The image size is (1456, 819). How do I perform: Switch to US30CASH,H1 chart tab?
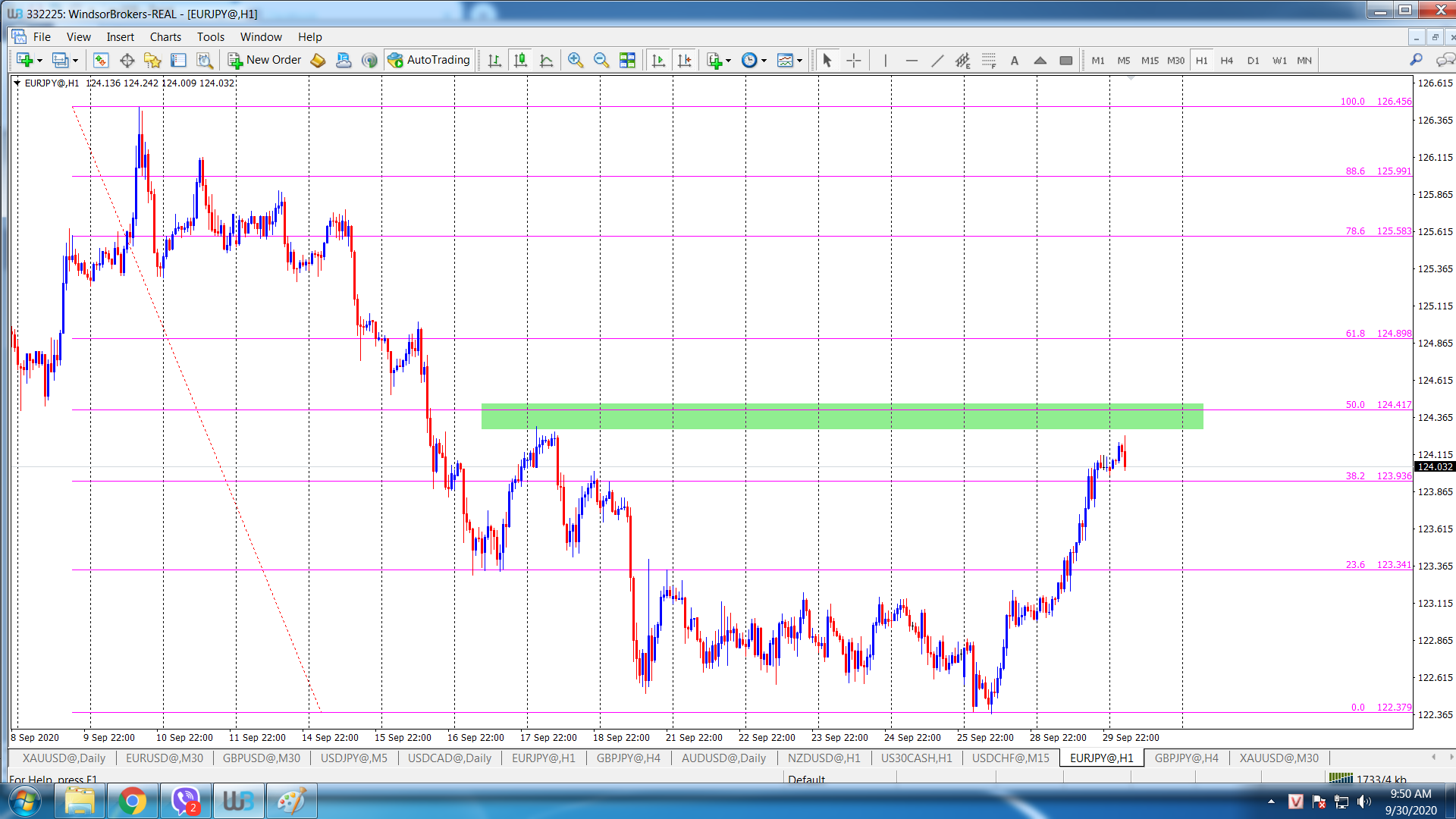coord(916,758)
